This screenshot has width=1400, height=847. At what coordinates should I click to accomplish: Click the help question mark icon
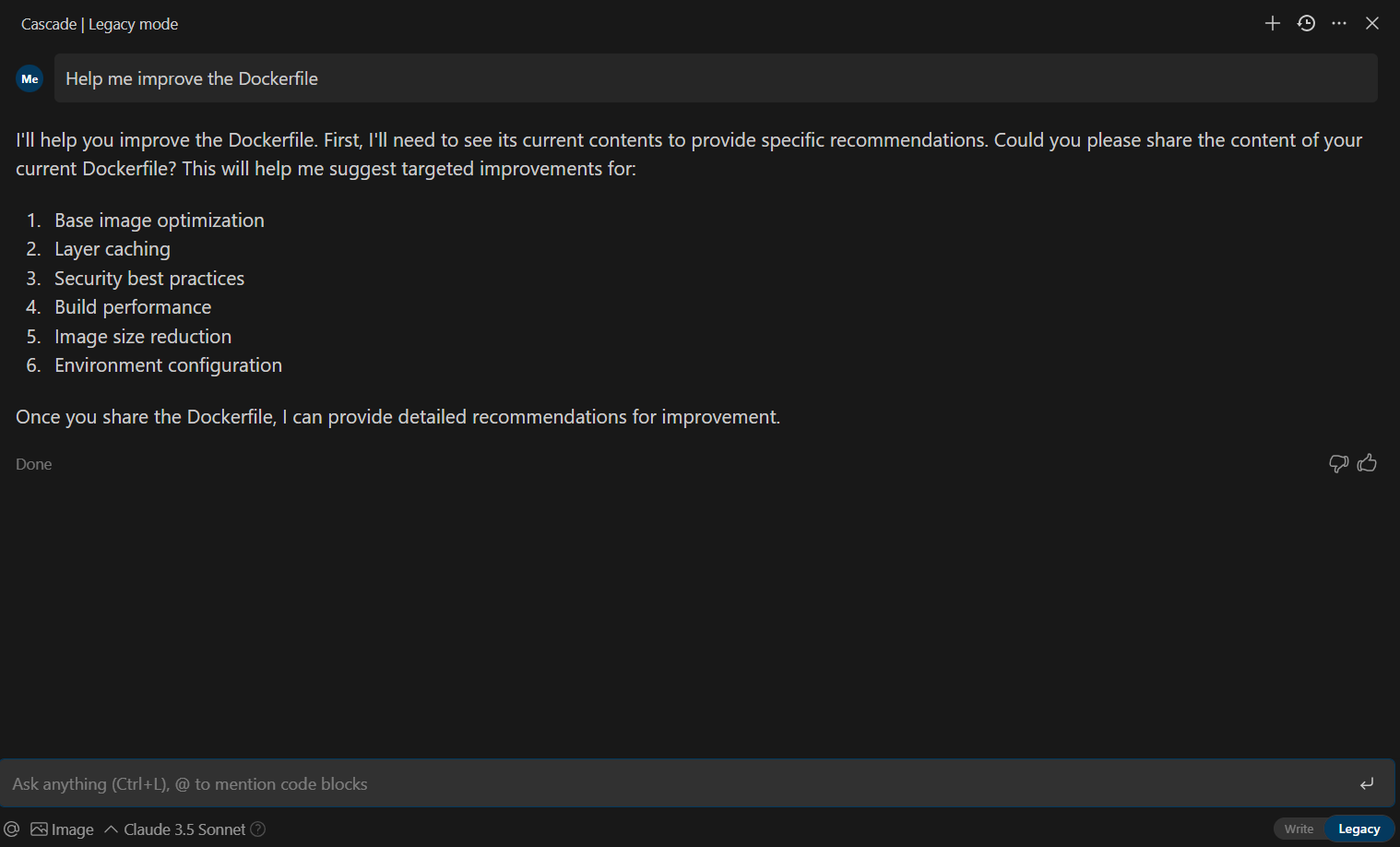pyautogui.click(x=258, y=829)
